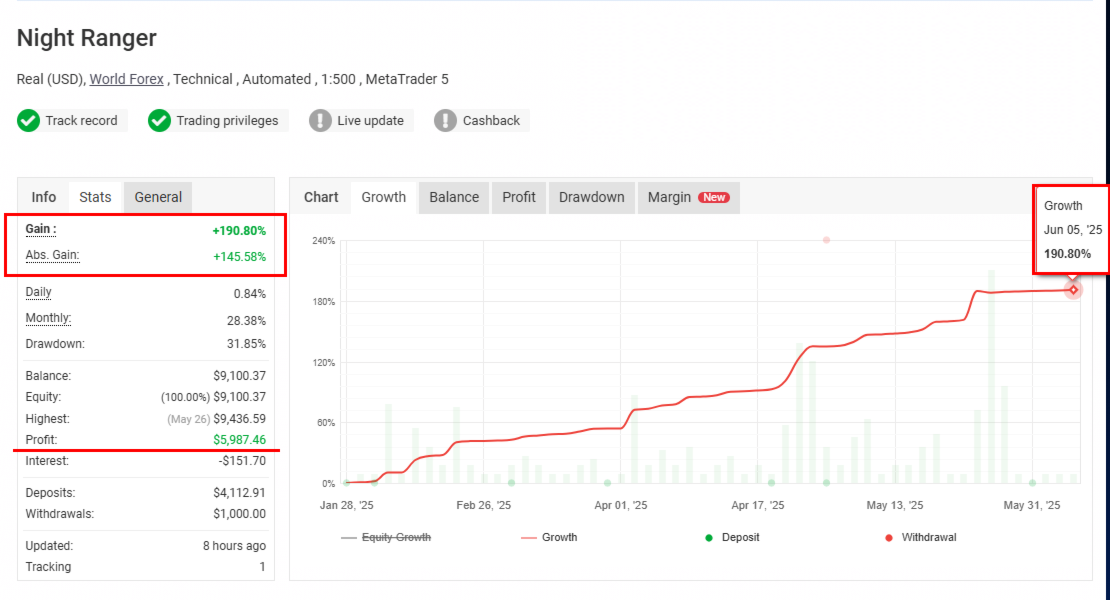The image size is (1110, 600).
Task: Switch to the General tab
Action: point(158,197)
